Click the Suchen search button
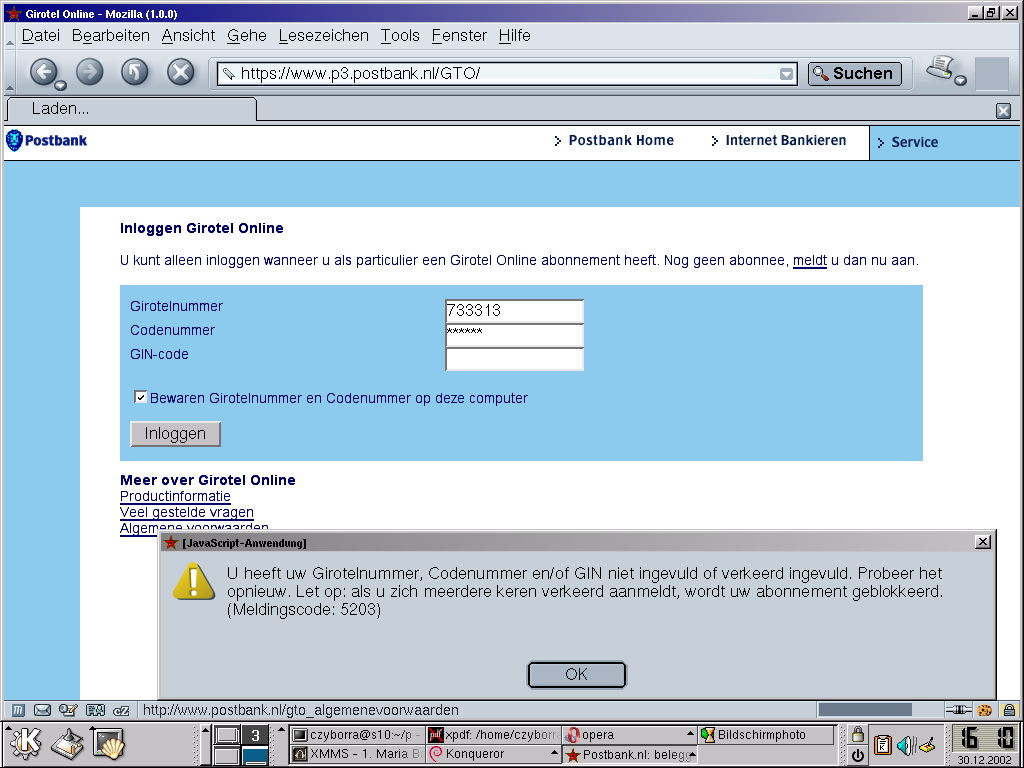 854,73
